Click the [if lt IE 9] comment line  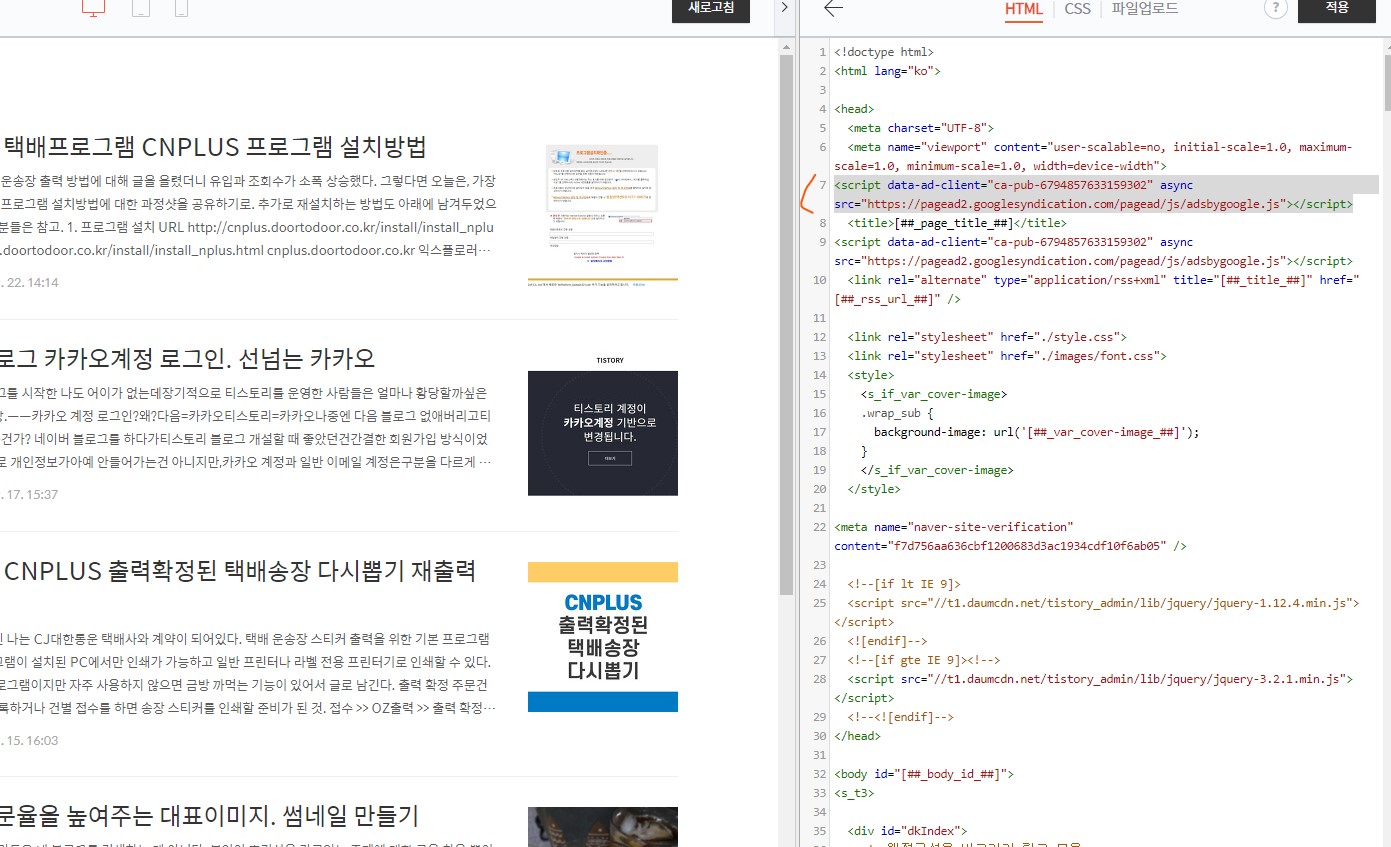904,584
